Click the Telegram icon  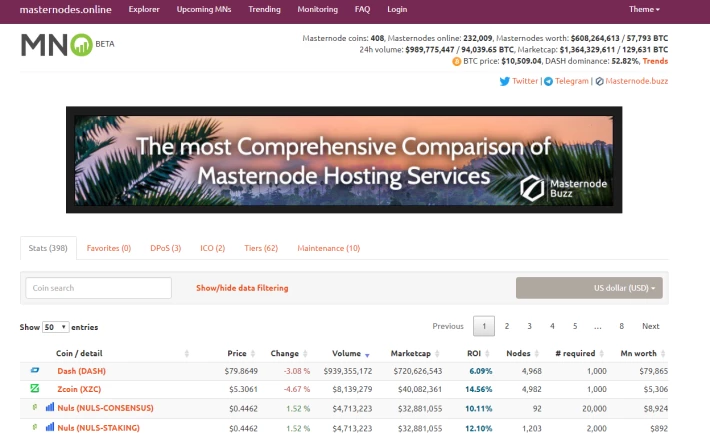pyautogui.click(x=548, y=82)
